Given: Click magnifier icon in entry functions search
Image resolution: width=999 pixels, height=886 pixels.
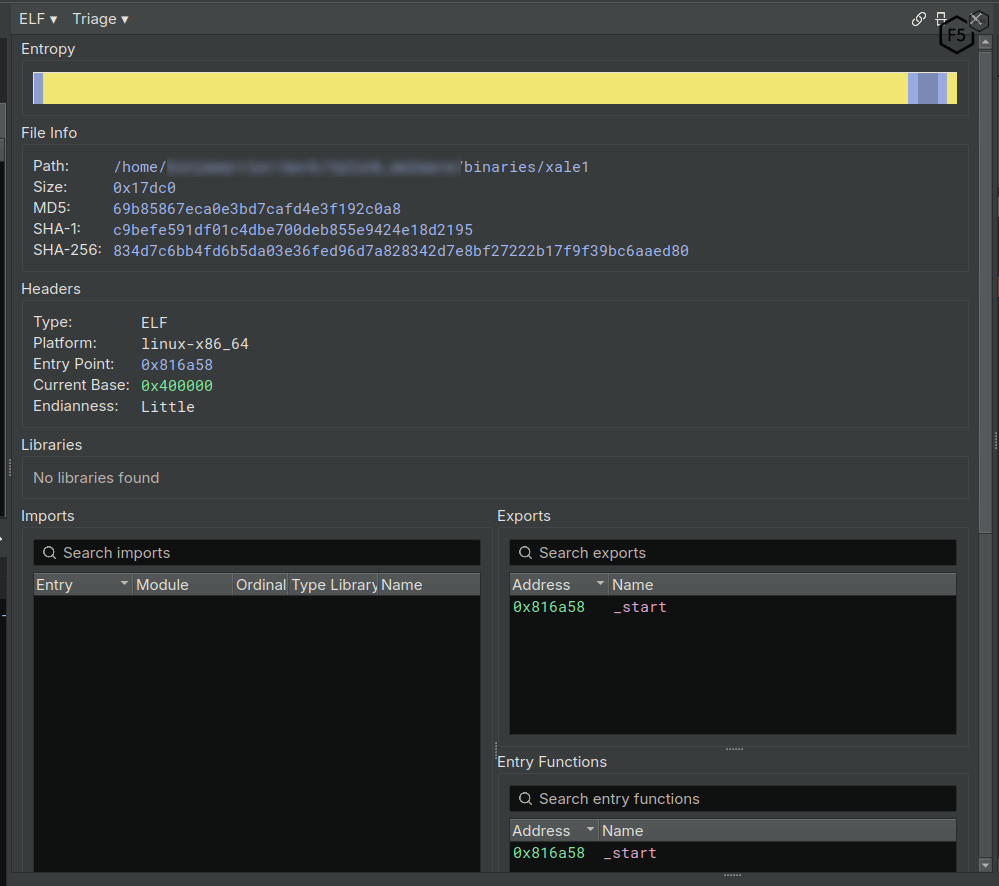Looking at the screenshot, I should pos(525,799).
